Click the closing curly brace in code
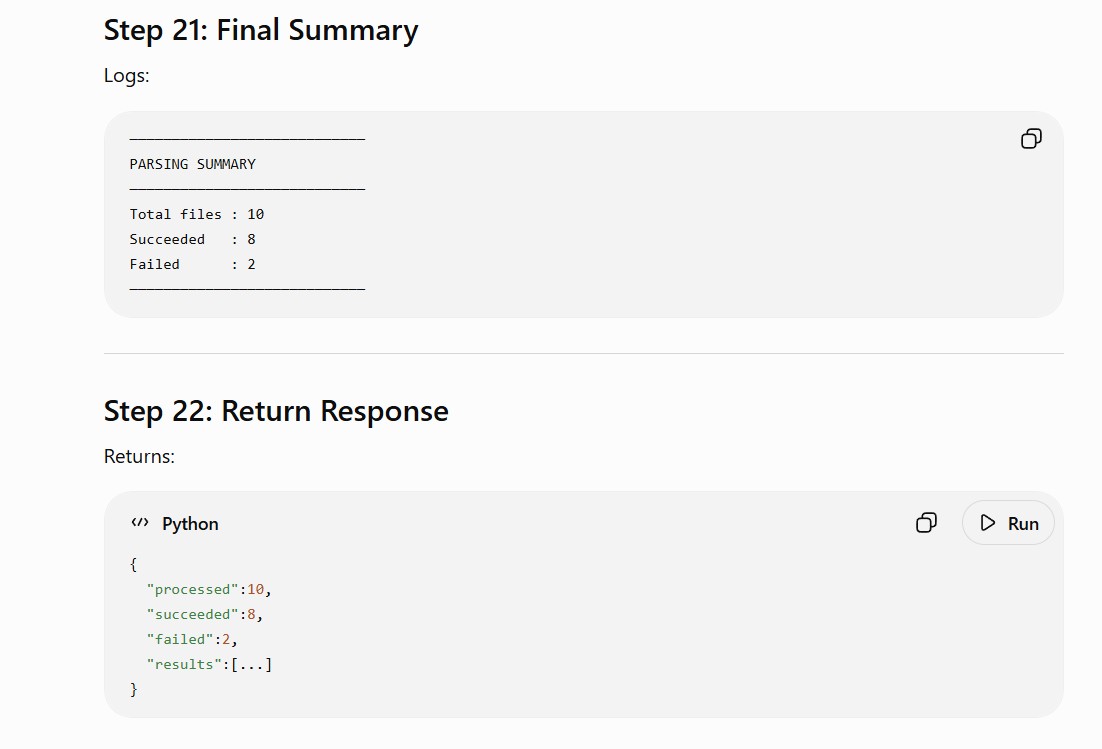Viewport: 1102px width, 749px height. tap(134, 689)
